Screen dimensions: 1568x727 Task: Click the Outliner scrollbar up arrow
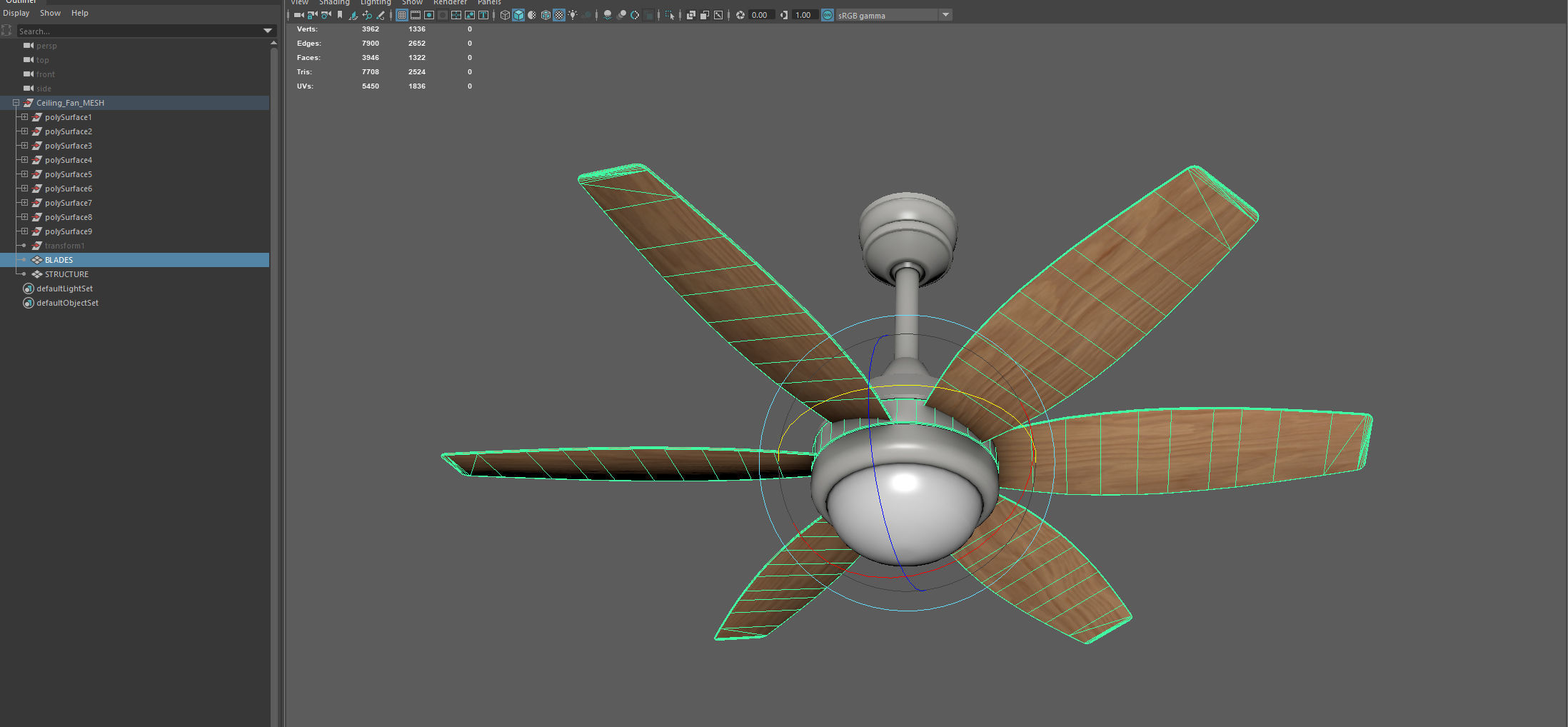273,44
